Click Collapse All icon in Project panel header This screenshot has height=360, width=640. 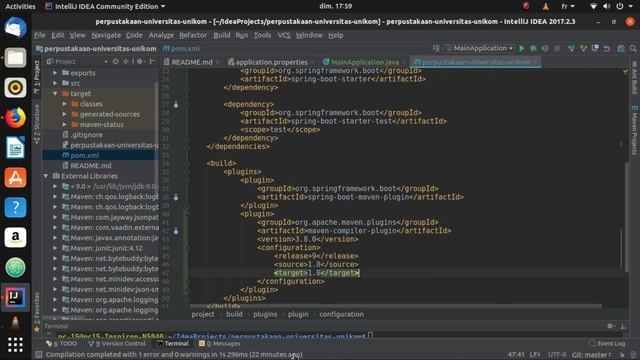126,62
